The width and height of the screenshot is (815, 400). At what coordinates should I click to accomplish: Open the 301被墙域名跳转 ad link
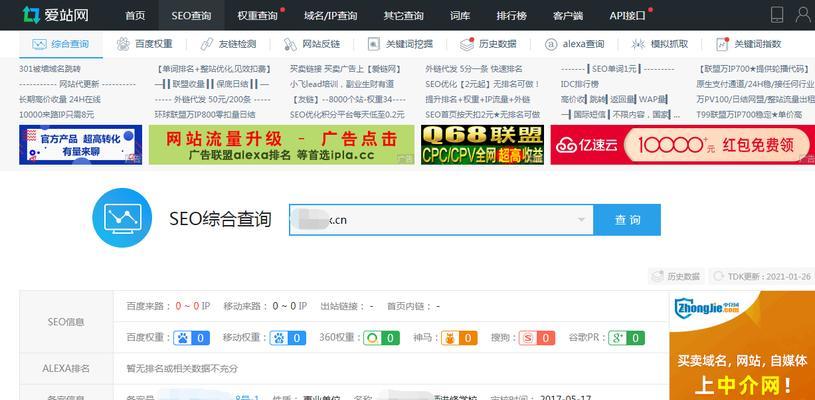[x=50, y=69]
